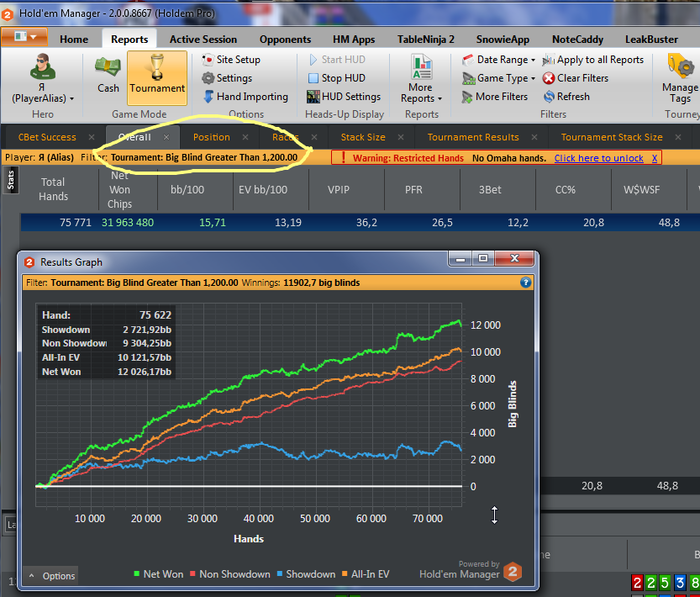Expand the graph Options panel
700x597 pixels.
[x=52, y=576]
